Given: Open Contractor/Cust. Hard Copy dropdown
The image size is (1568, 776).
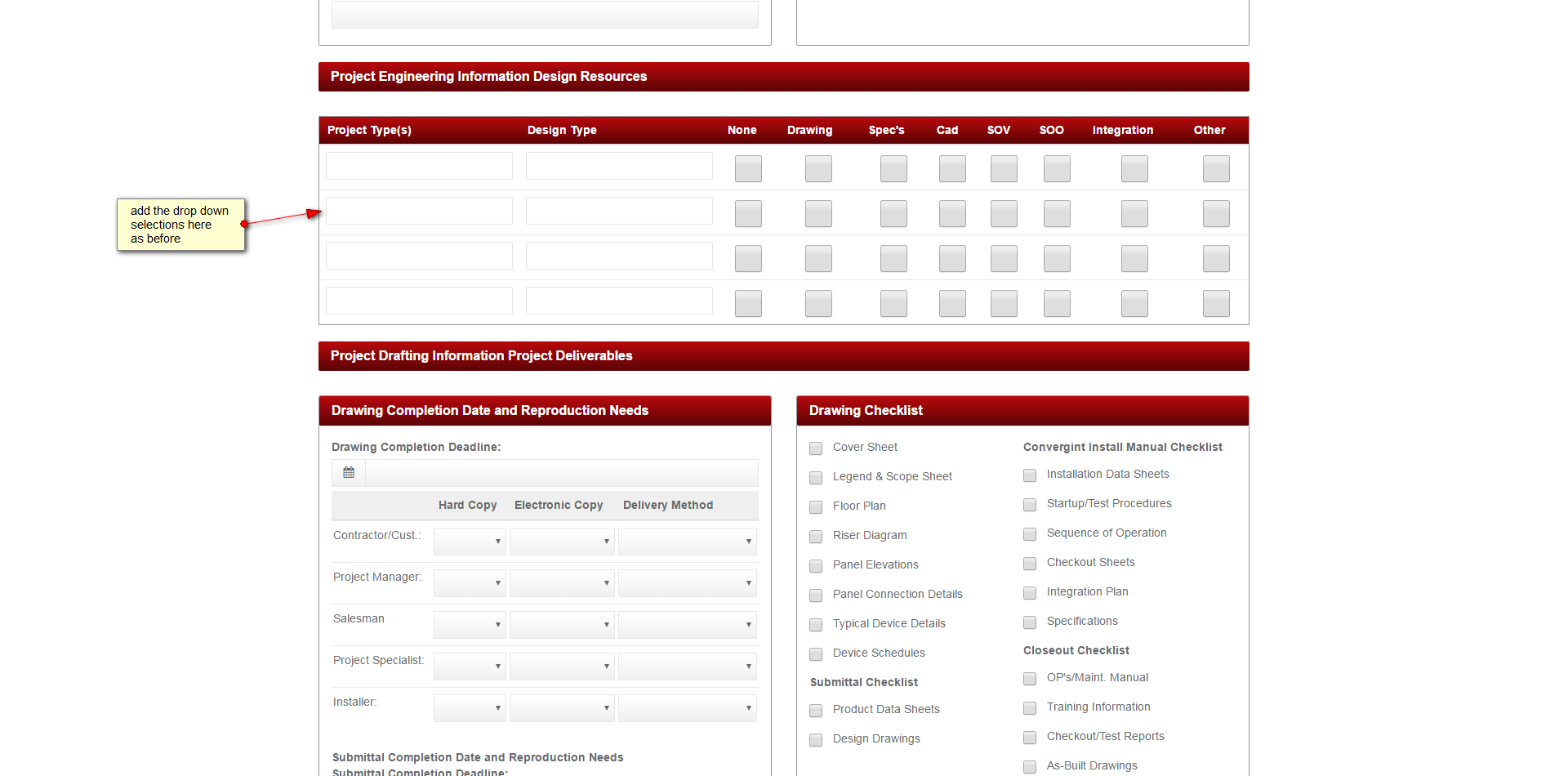Looking at the screenshot, I should tap(470, 542).
